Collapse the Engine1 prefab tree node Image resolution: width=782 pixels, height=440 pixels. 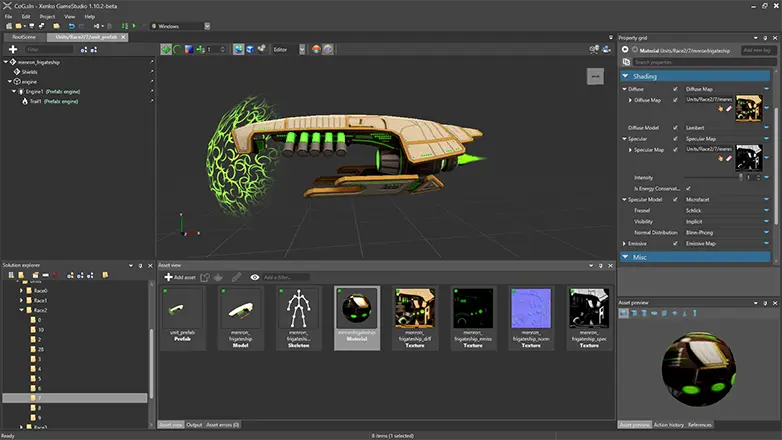click(x=14, y=91)
